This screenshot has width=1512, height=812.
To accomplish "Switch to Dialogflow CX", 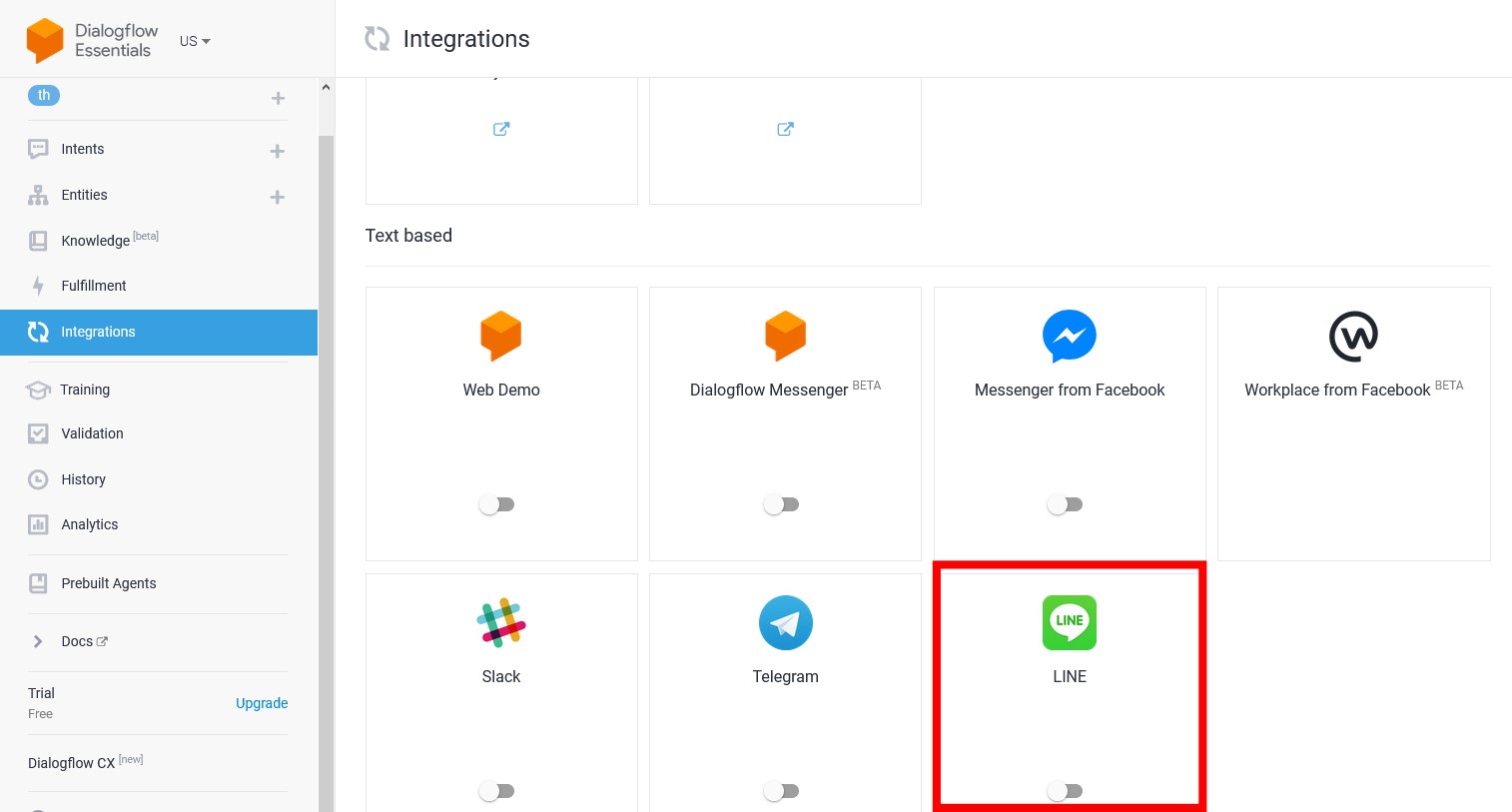I will (86, 762).
